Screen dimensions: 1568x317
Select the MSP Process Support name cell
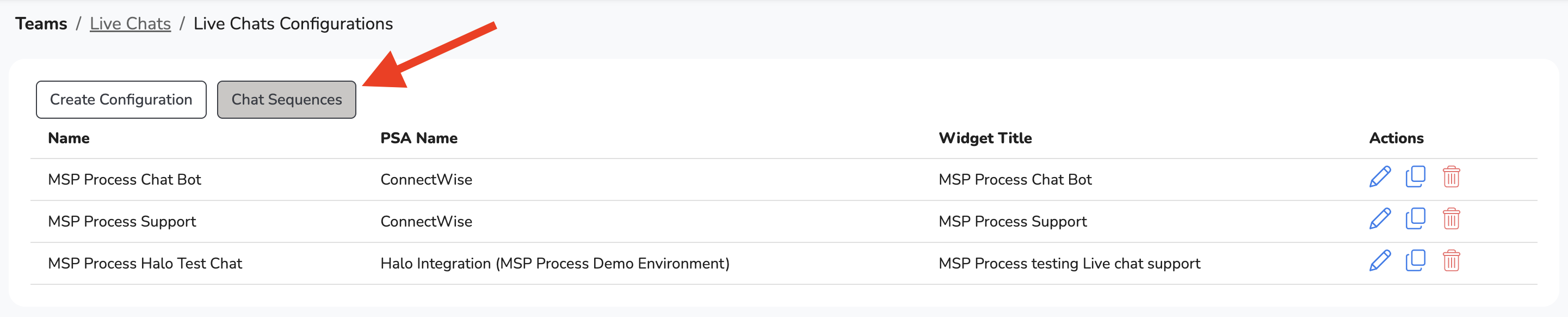(x=122, y=222)
